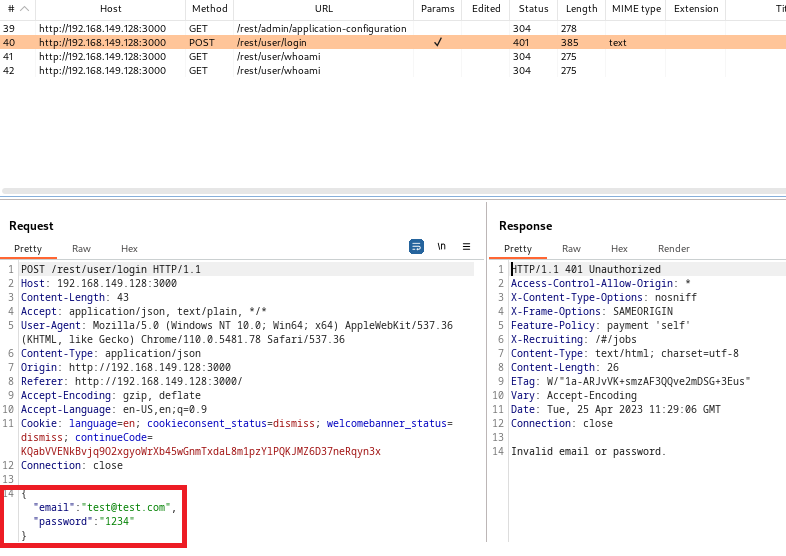The image size is (786, 556).
Task: Open the Request panel hamburger menu
Action: point(466,247)
